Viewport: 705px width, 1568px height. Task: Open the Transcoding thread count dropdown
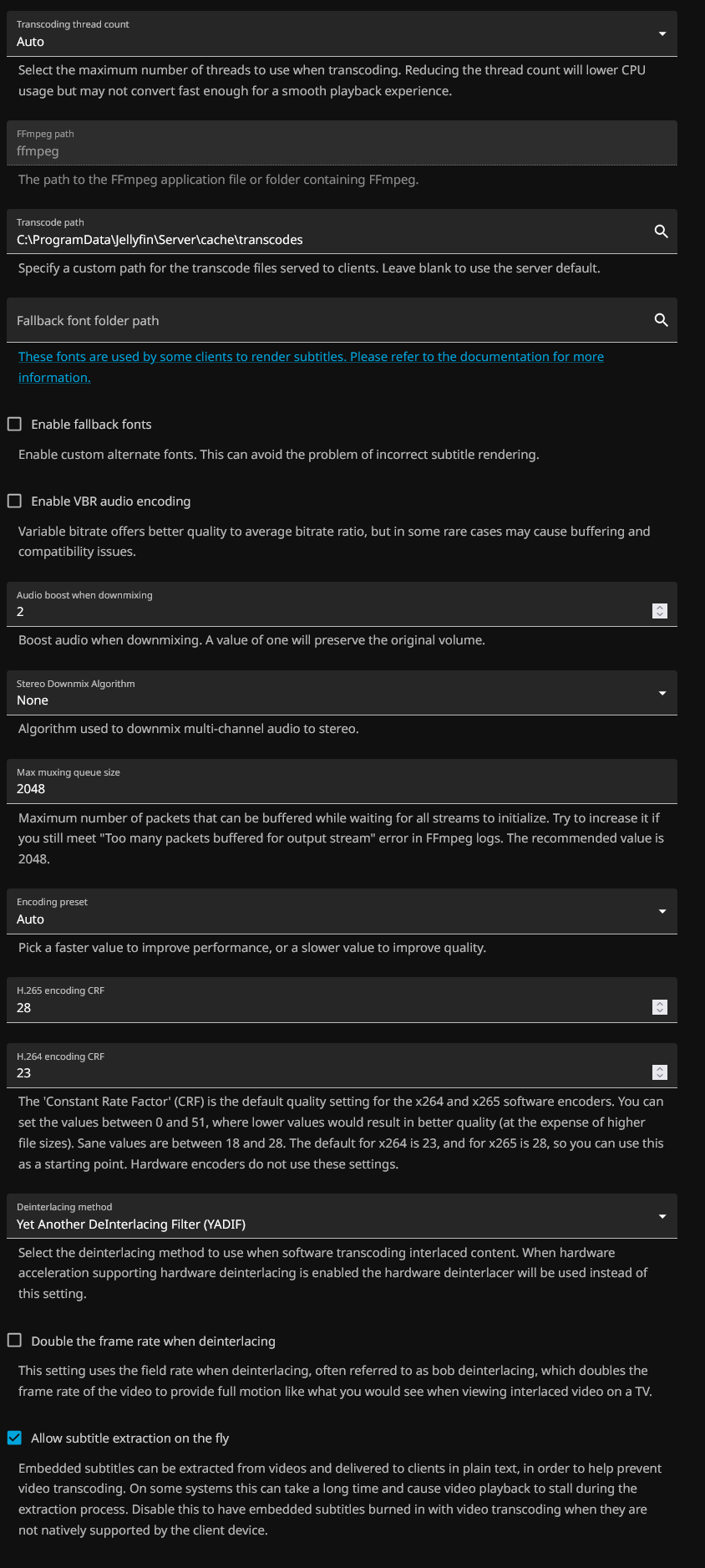342,34
